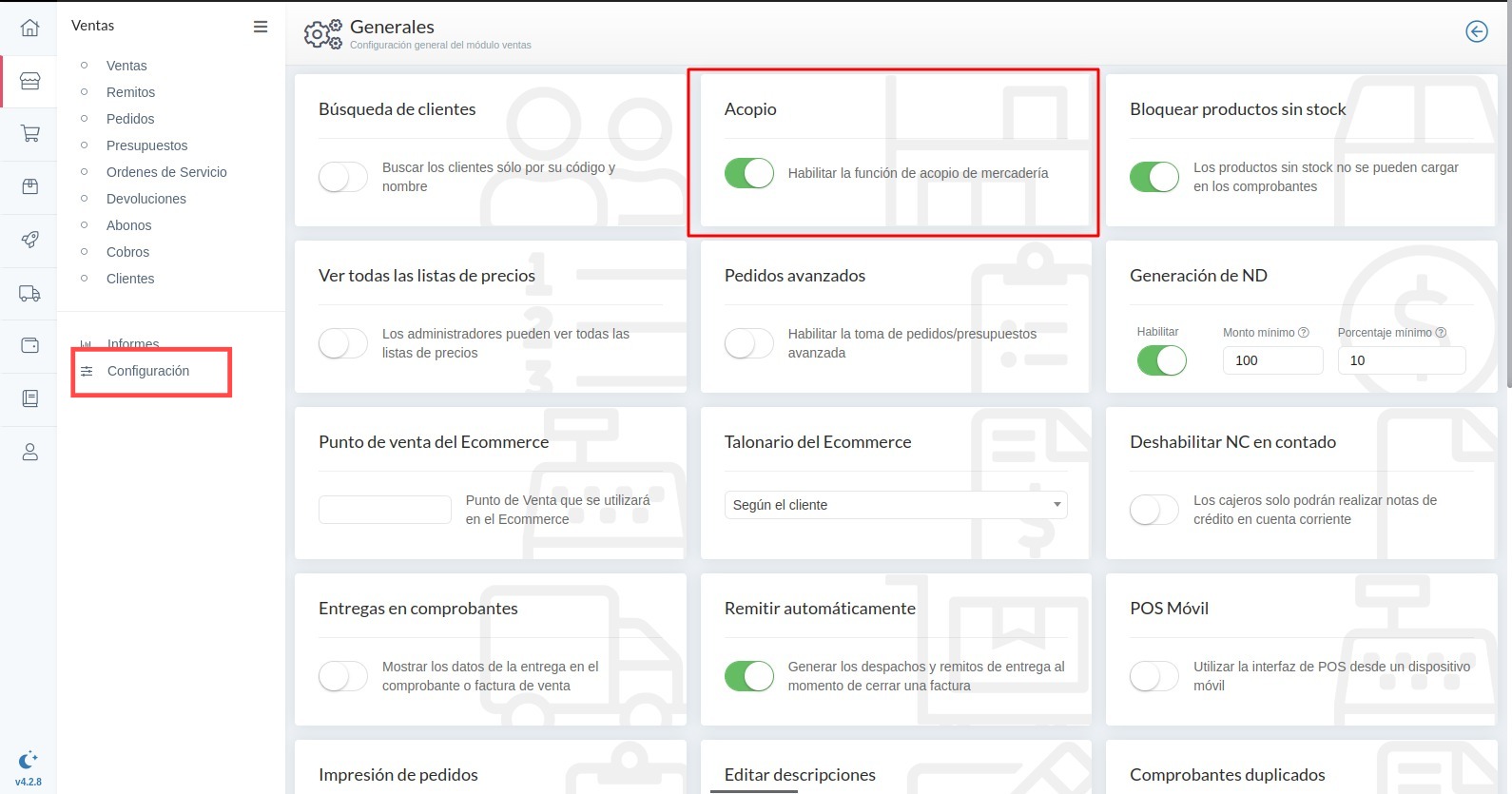Open Devoluciones menu item
Image resolution: width=1512 pixels, height=794 pixels.
(146, 199)
